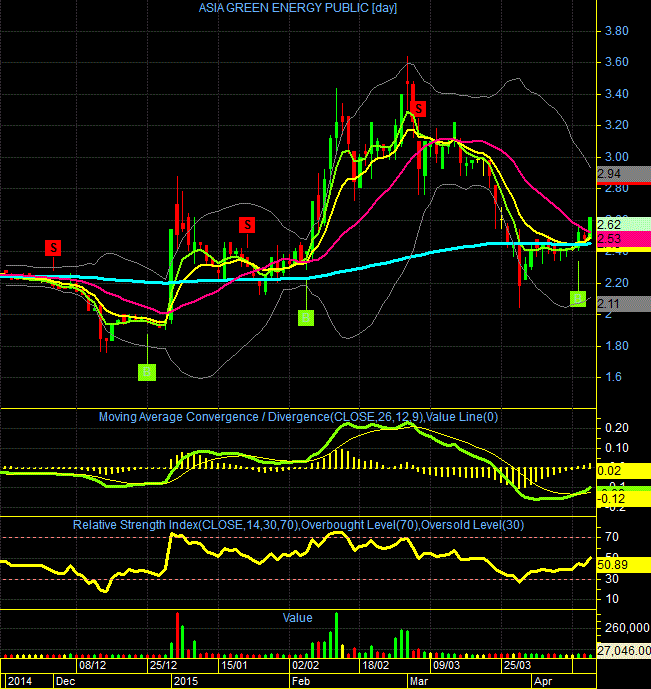The width and height of the screenshot is (651, 689).
Task: Select the 08/12 date on the time axis
Action: (x=92, y=665)
